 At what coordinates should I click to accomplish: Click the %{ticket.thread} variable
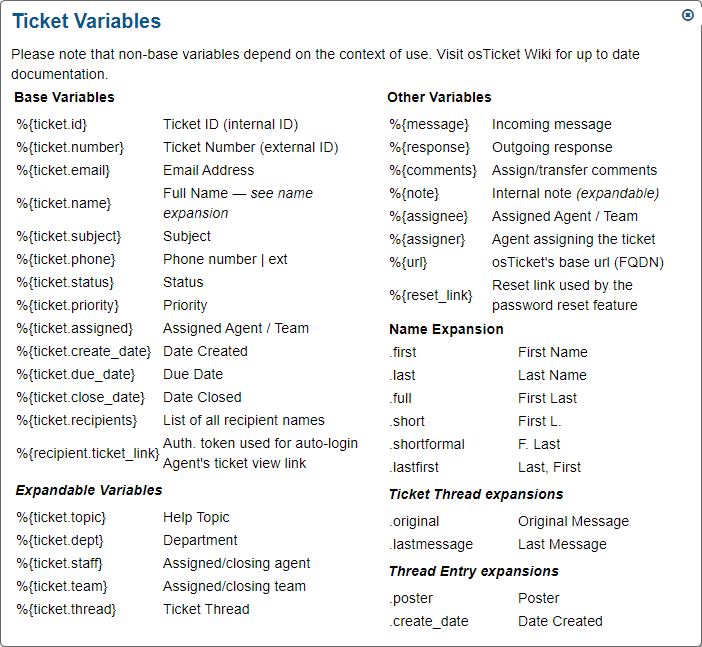(66, 609)
